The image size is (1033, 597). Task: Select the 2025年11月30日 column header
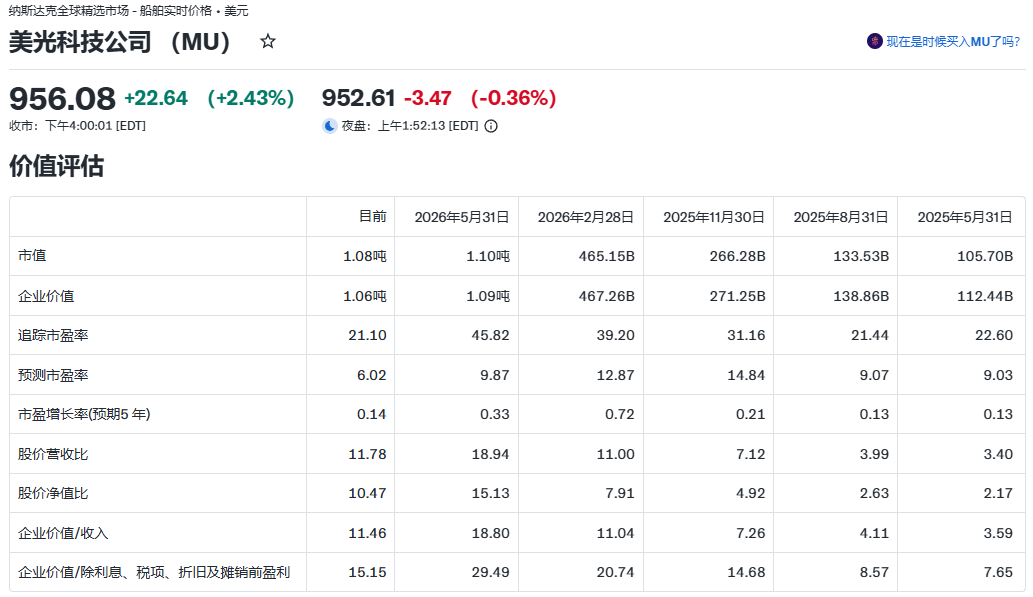714,217
